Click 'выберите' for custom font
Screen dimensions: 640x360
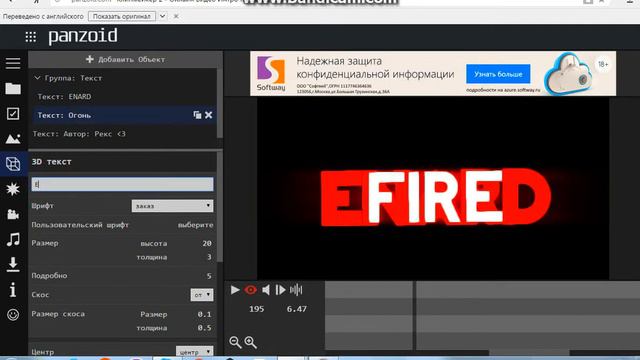coord(196,225)
